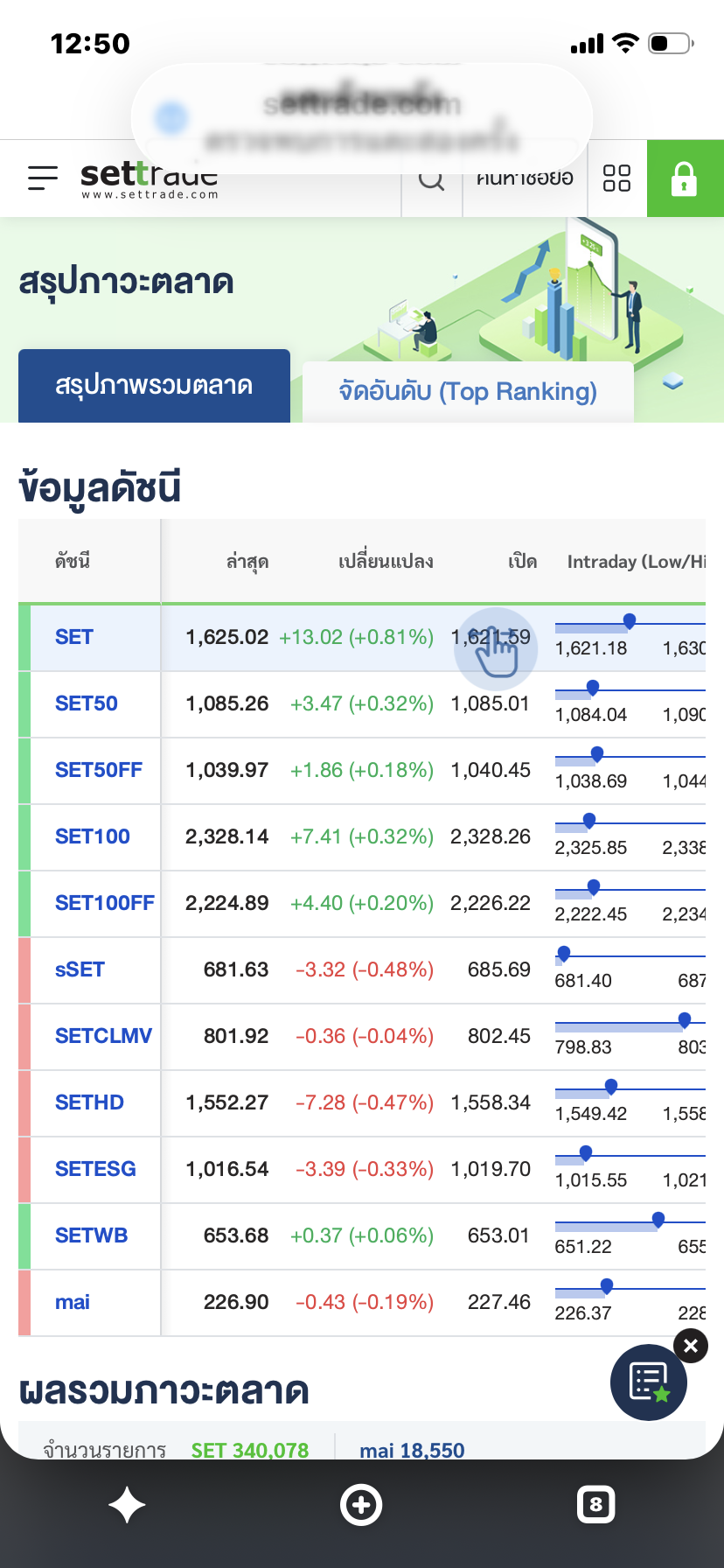Open the hamburger menu icon
724x1568 pixels.
(43, 178)
